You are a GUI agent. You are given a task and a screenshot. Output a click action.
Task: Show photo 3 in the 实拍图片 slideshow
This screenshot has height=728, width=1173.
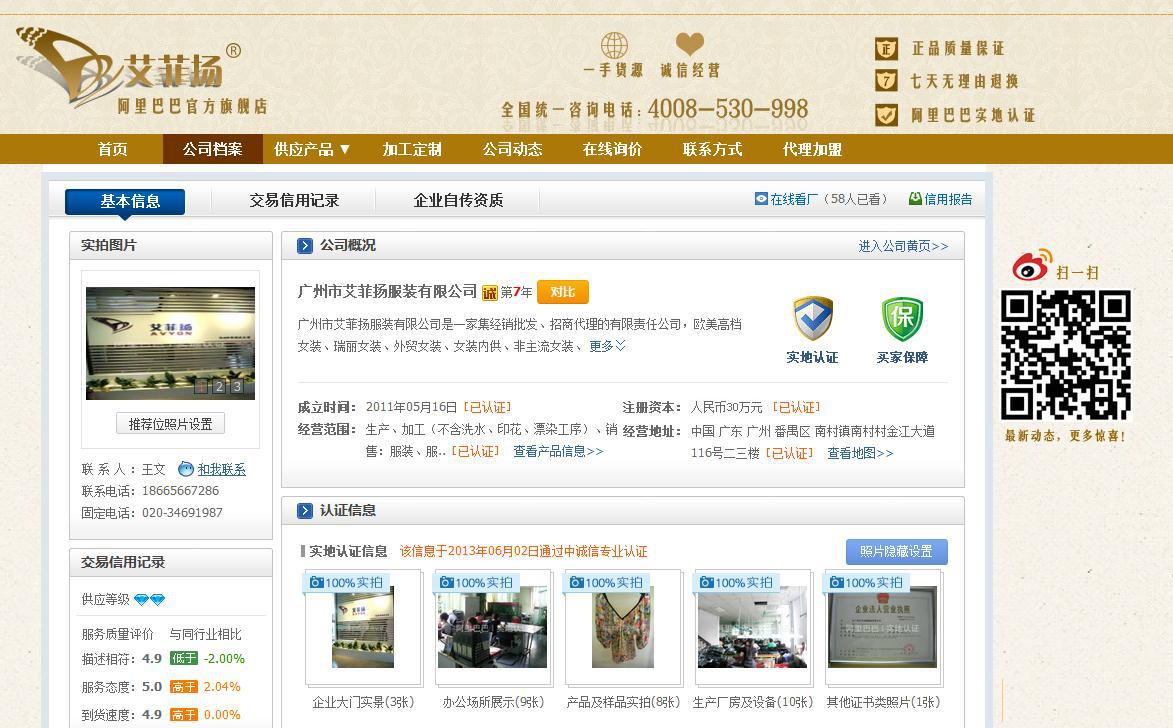(x=236, y=386)
